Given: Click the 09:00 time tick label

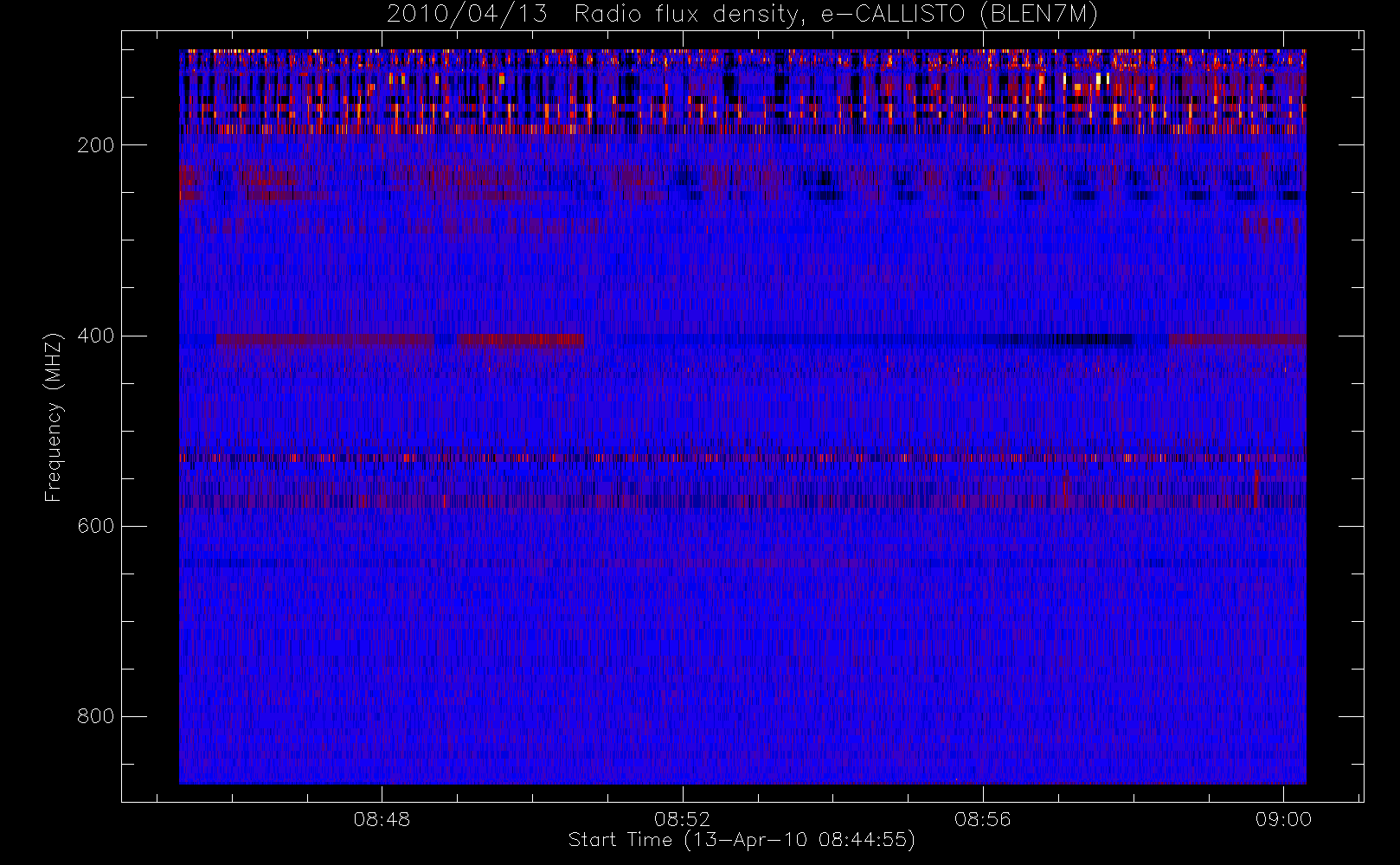Looking at the screenshot, I should (1283, 819).
